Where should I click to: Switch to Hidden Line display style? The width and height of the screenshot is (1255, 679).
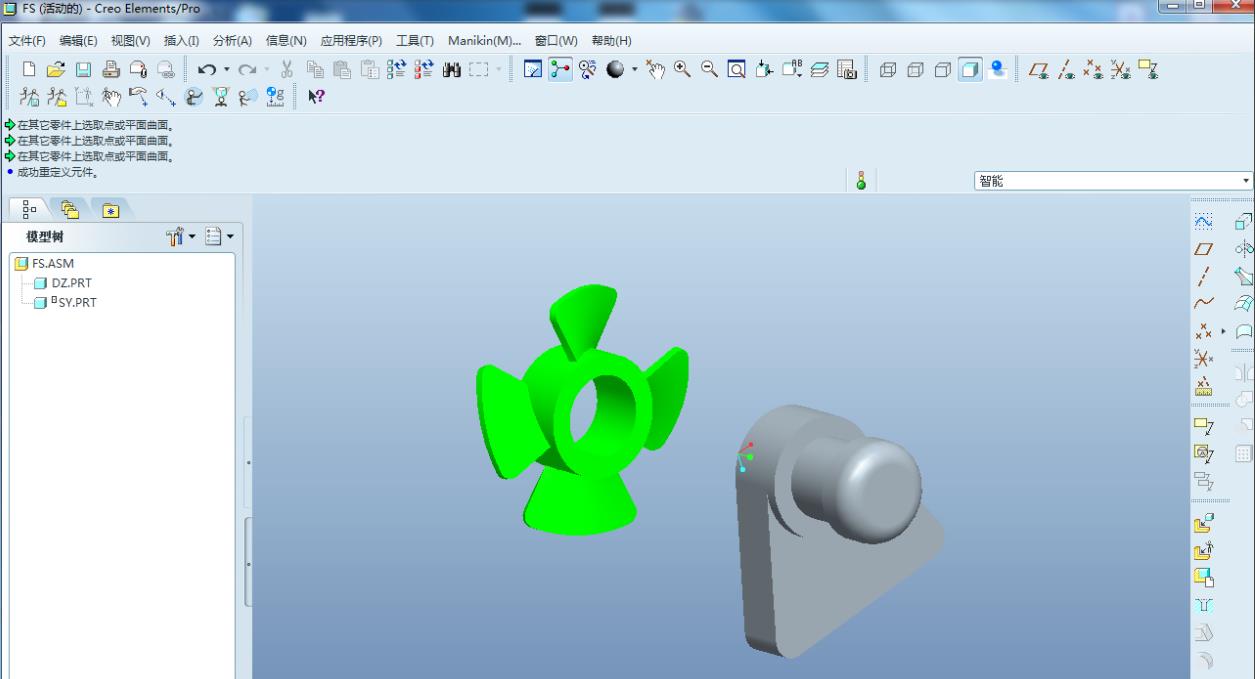[914, 70]
